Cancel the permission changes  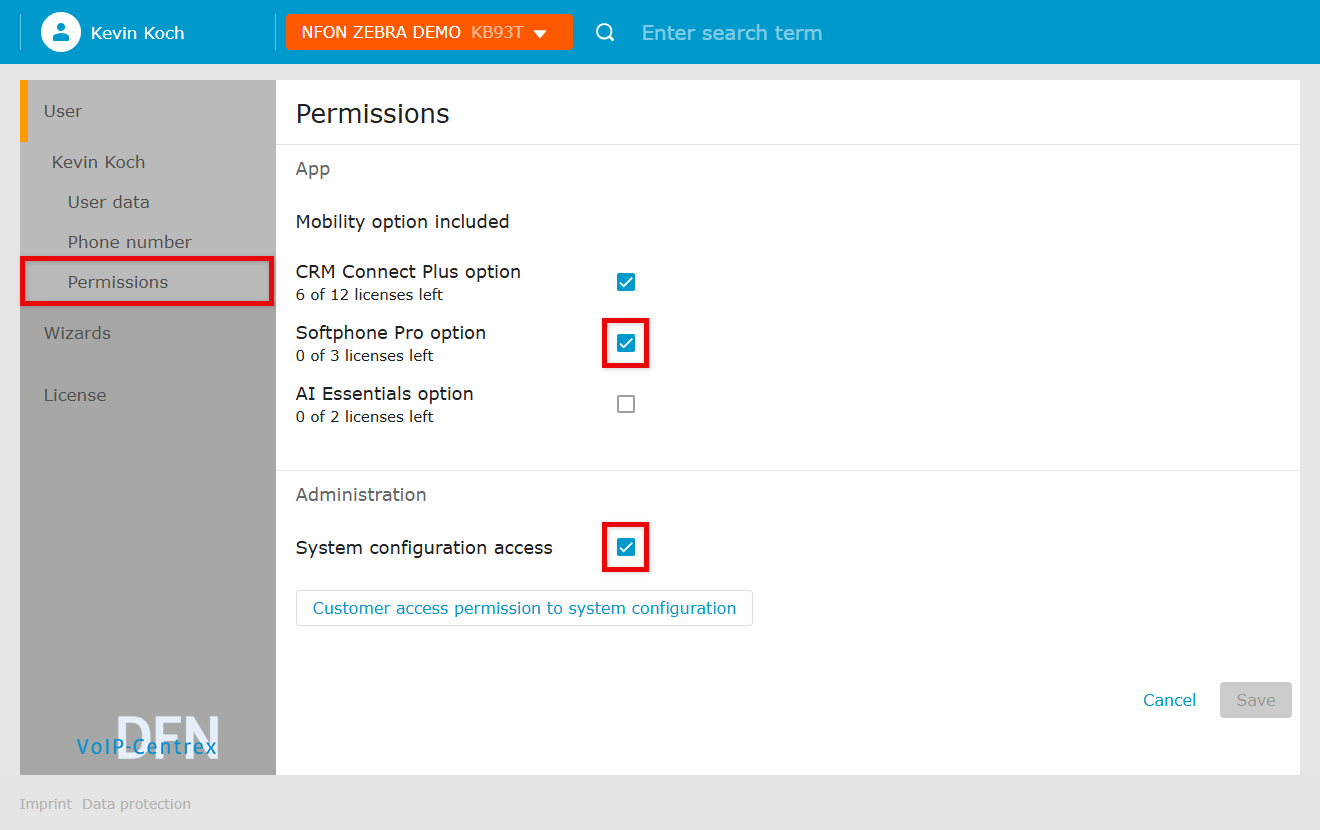[1169, 700]
